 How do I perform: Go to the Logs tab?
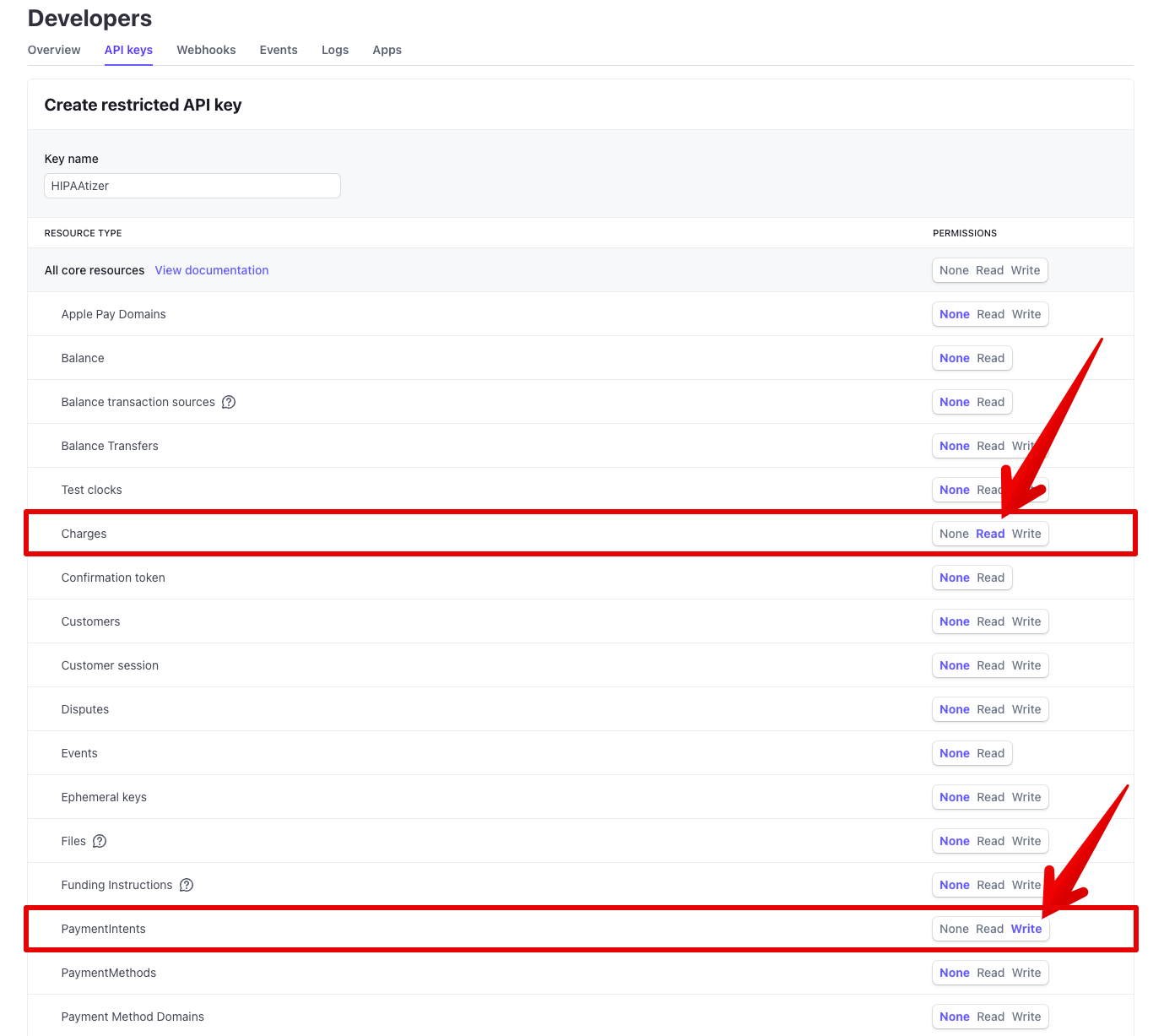(335, 50)
